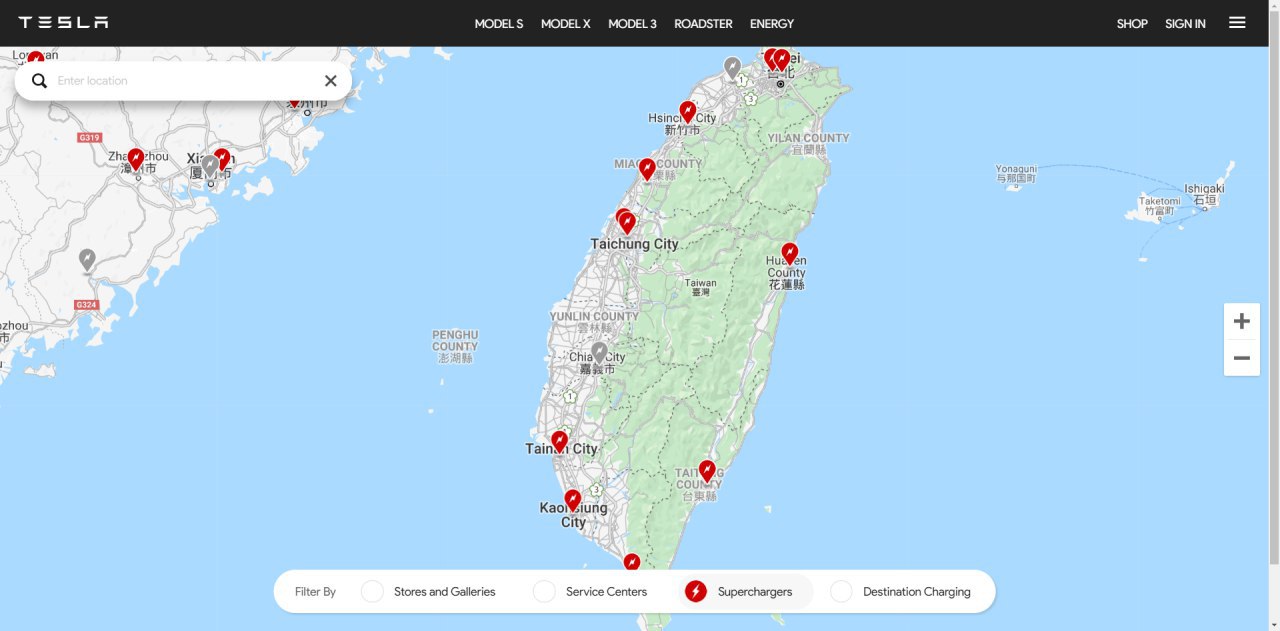Image resolution: width=1280 pixels, height=631 pixels.
Task: Click the Taitung County supercharger pin
Action: pos(707,469)
